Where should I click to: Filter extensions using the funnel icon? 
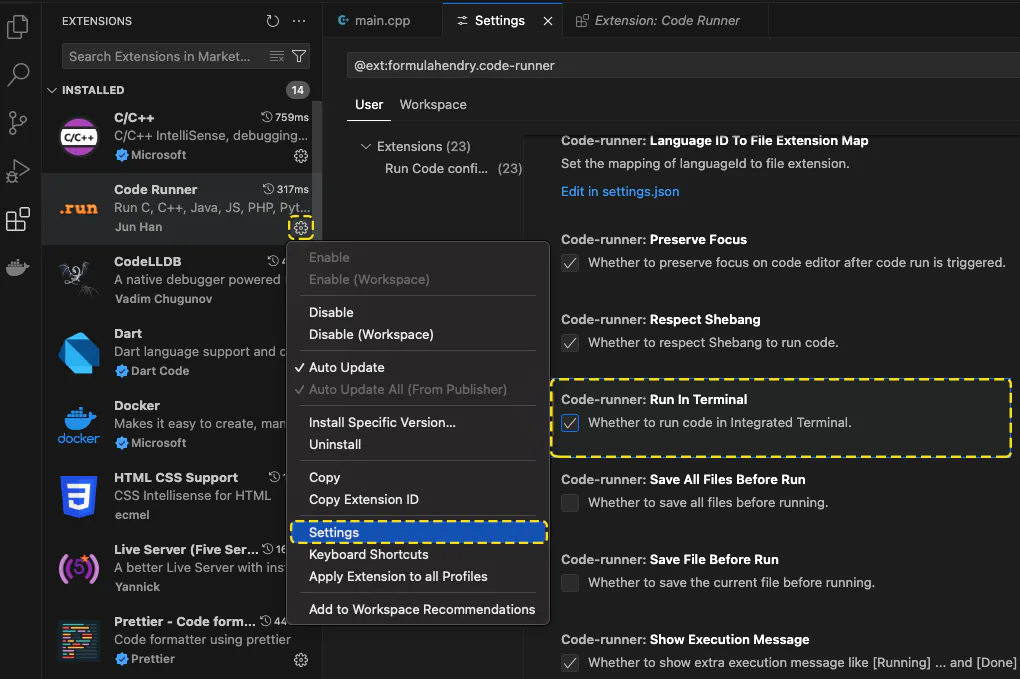point(299,57)
